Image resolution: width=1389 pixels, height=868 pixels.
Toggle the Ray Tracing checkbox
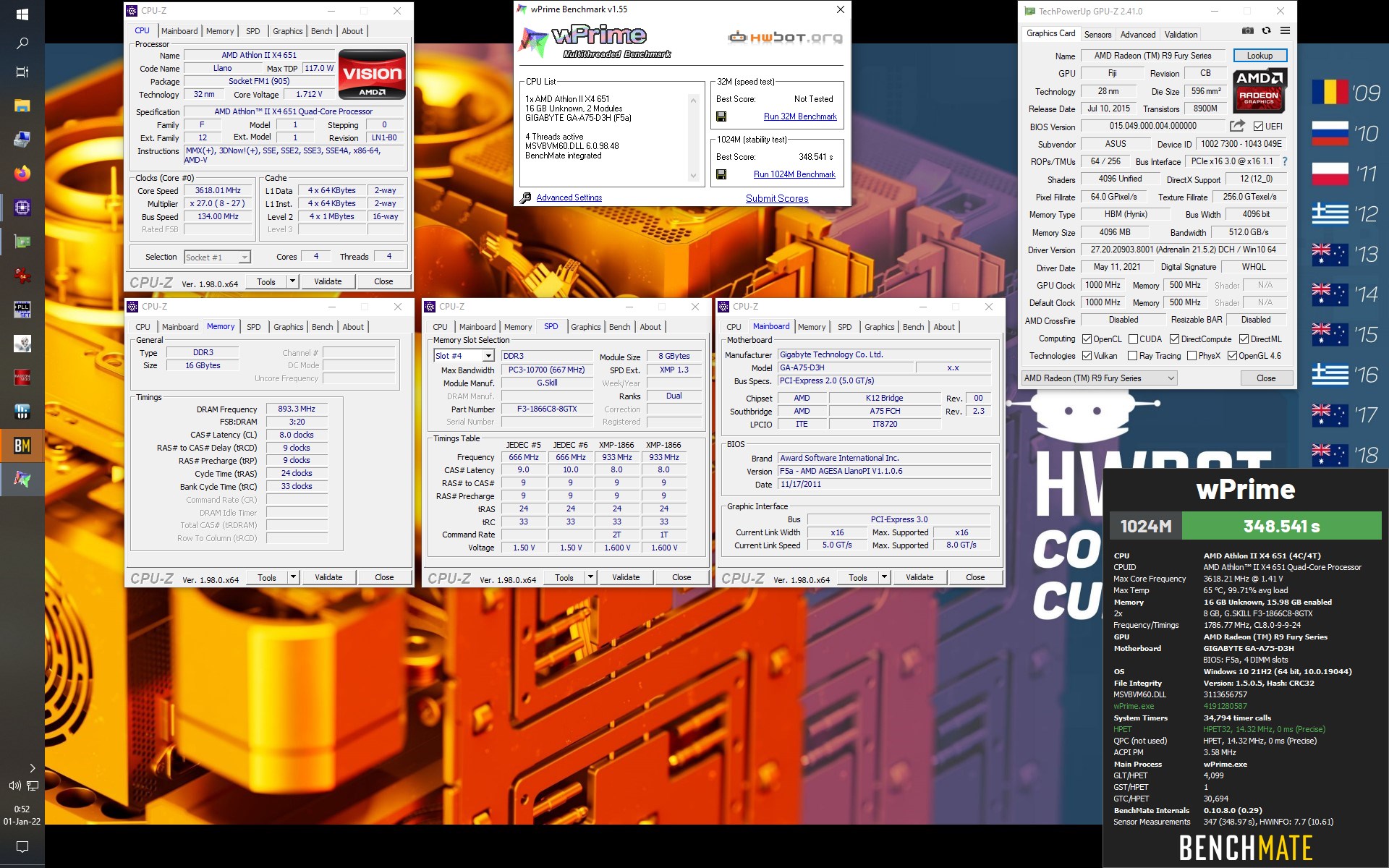point(1133,356)
